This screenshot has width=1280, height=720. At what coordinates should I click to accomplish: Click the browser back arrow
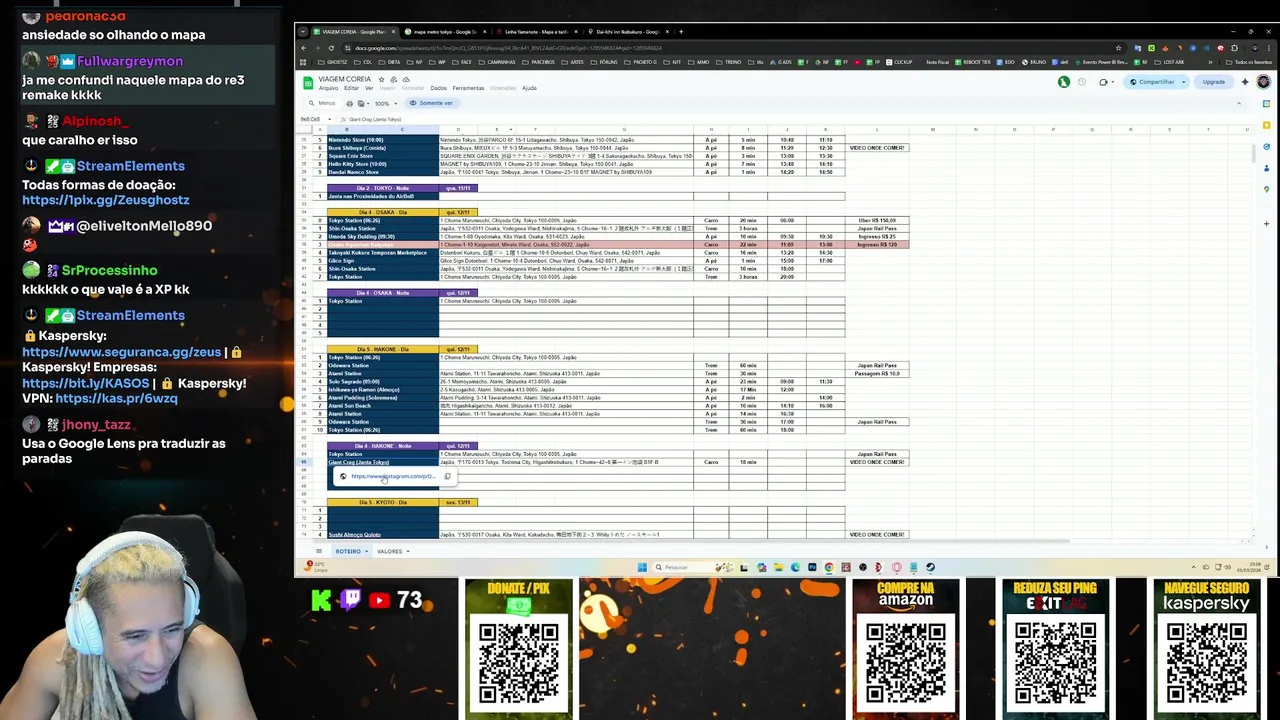coord(304,47)
